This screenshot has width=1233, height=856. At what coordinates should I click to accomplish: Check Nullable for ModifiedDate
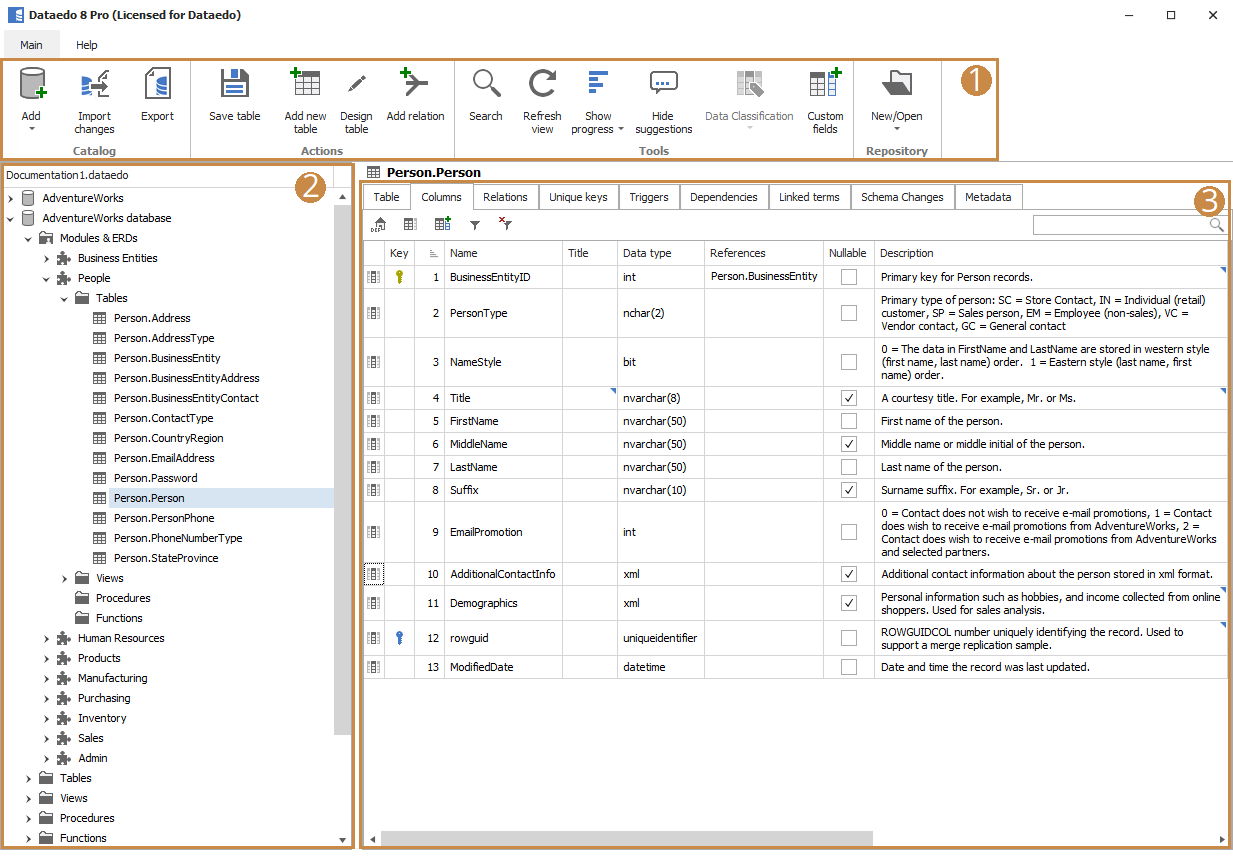pyautogui.click(x=849, y=667)
